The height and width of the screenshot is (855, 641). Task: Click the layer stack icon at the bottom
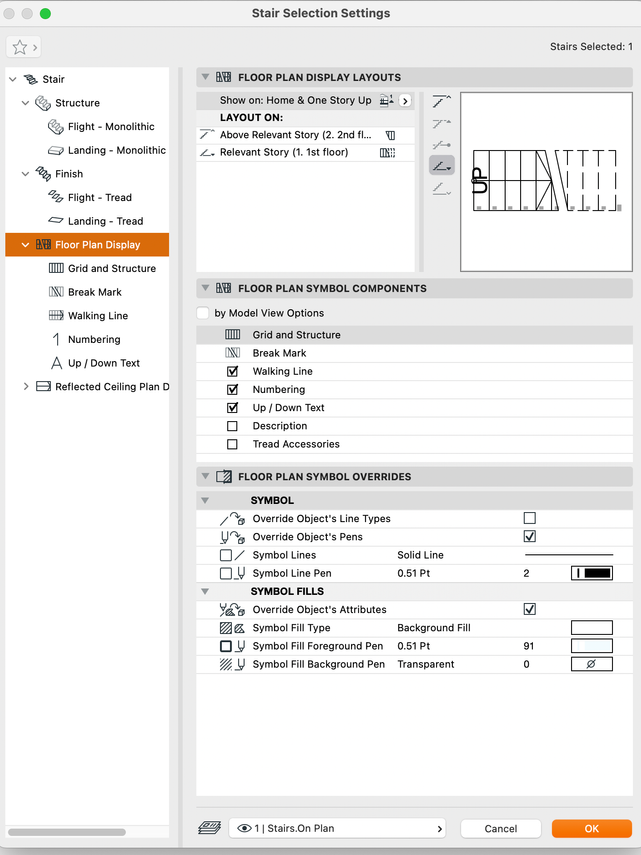pos(209,828)
